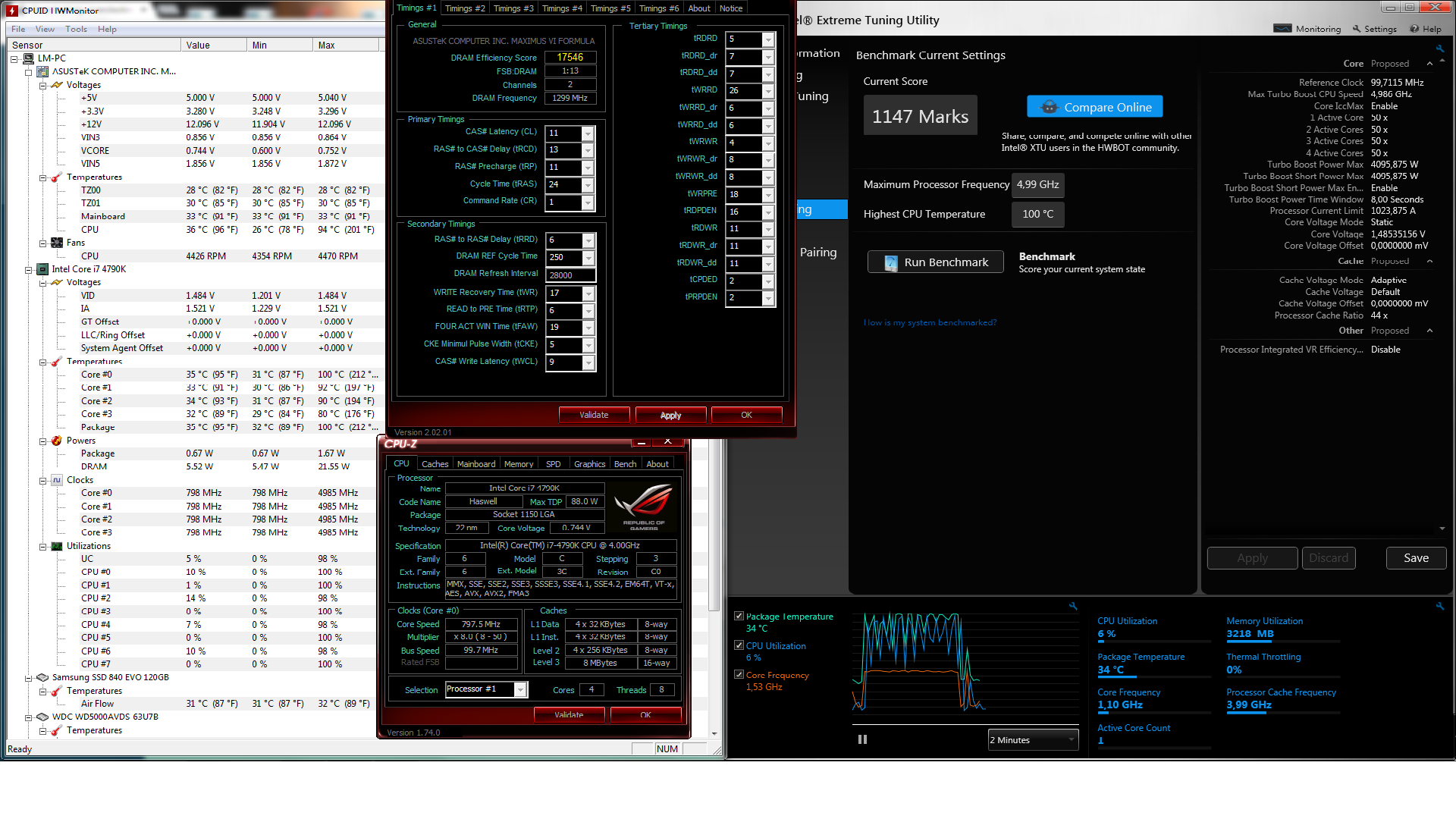Open graph settings wrench icon
This screenshot has width=1456, height=819.
click(x=1072, y=606)
